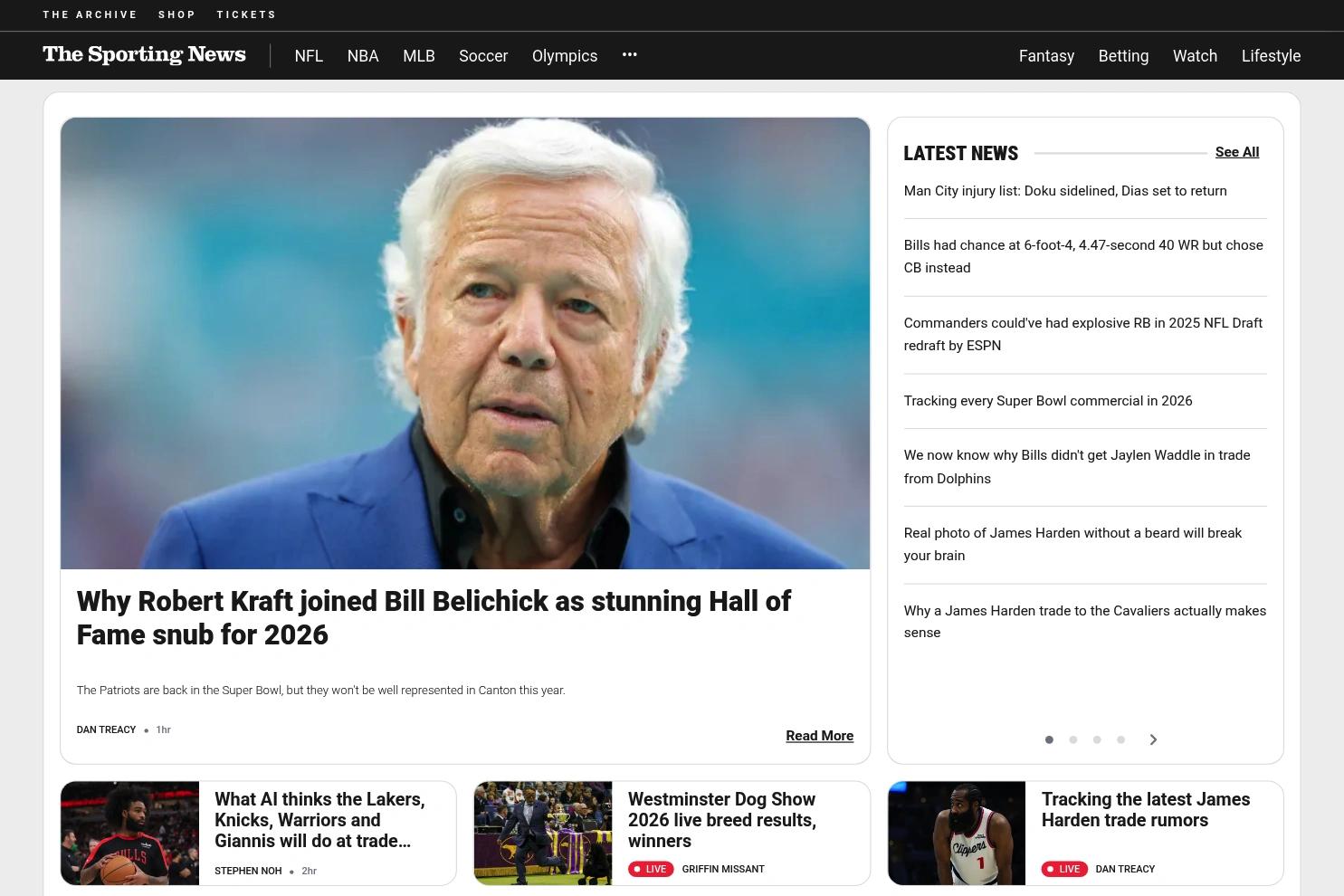The image size is (1344, 896).
Task: Select the first Latest News pagination dot
Action: click(1049, 739)
